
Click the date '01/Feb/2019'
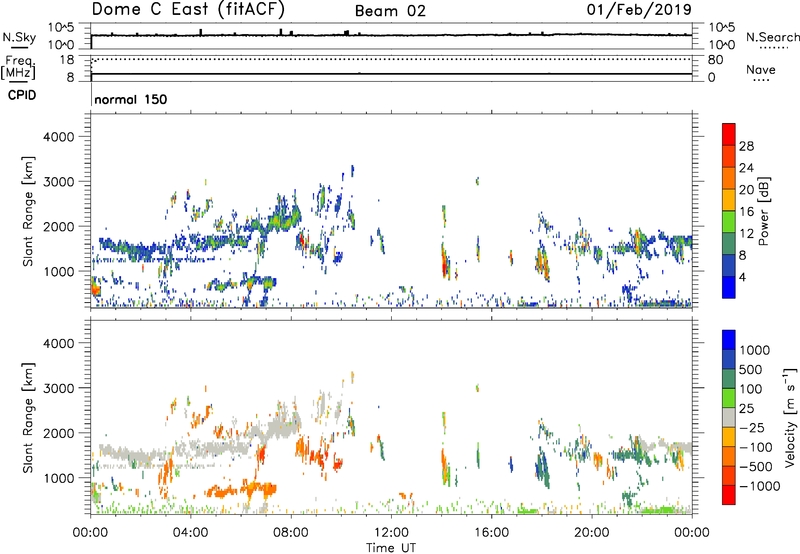639,9
